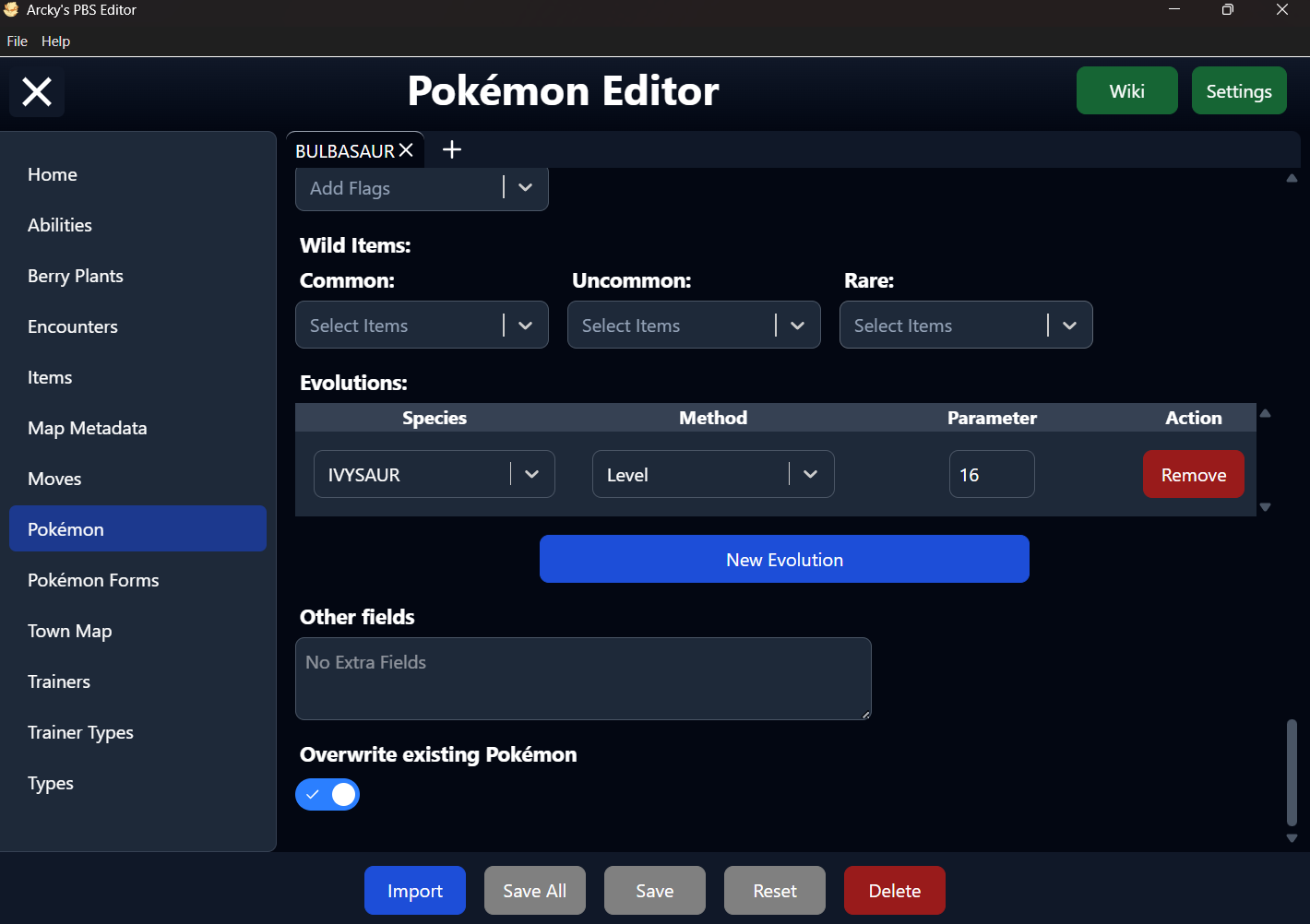1310x924 pixels.
Task: Expand the Level method dropdown
Action: [x=713, y=474]
